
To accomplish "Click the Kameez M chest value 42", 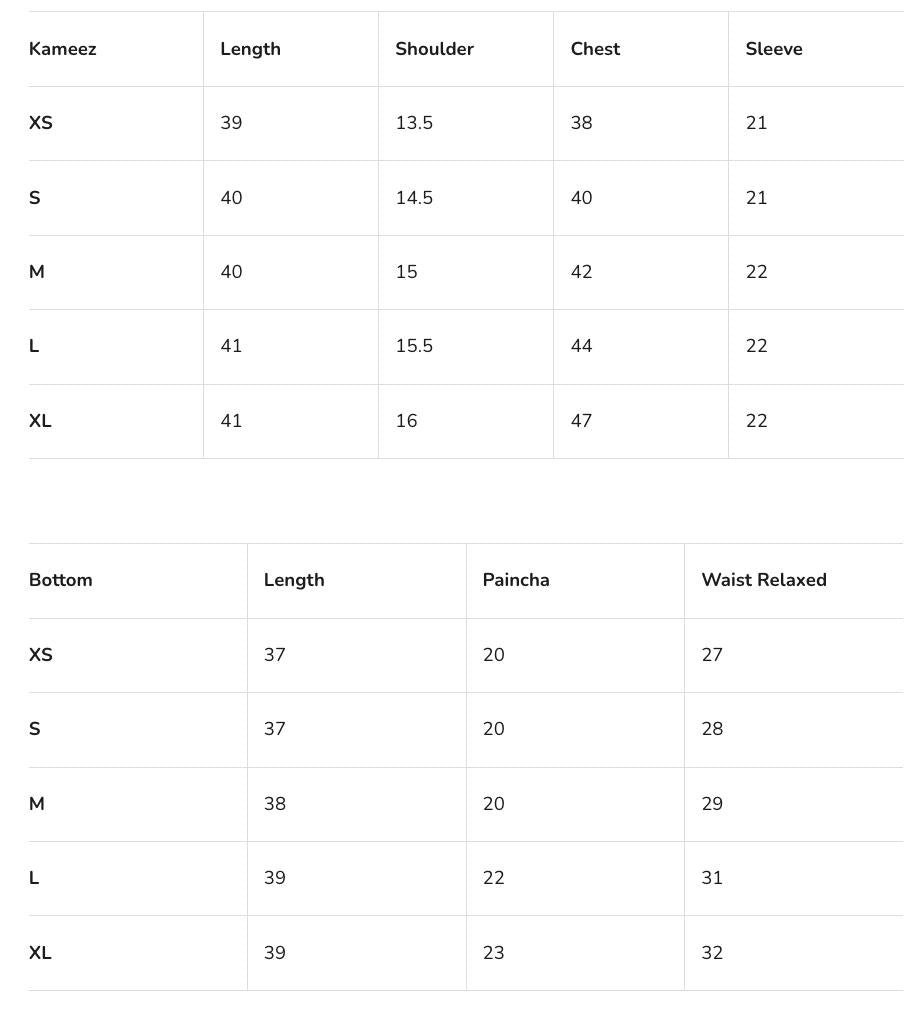I will (581, 272).
